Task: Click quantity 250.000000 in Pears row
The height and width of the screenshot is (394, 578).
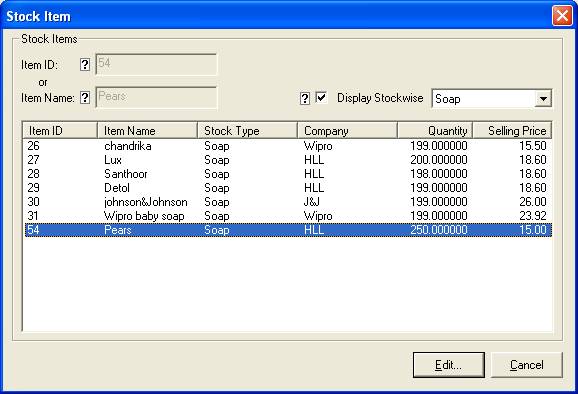Action: pyautogui.click(x=439, y=230)
